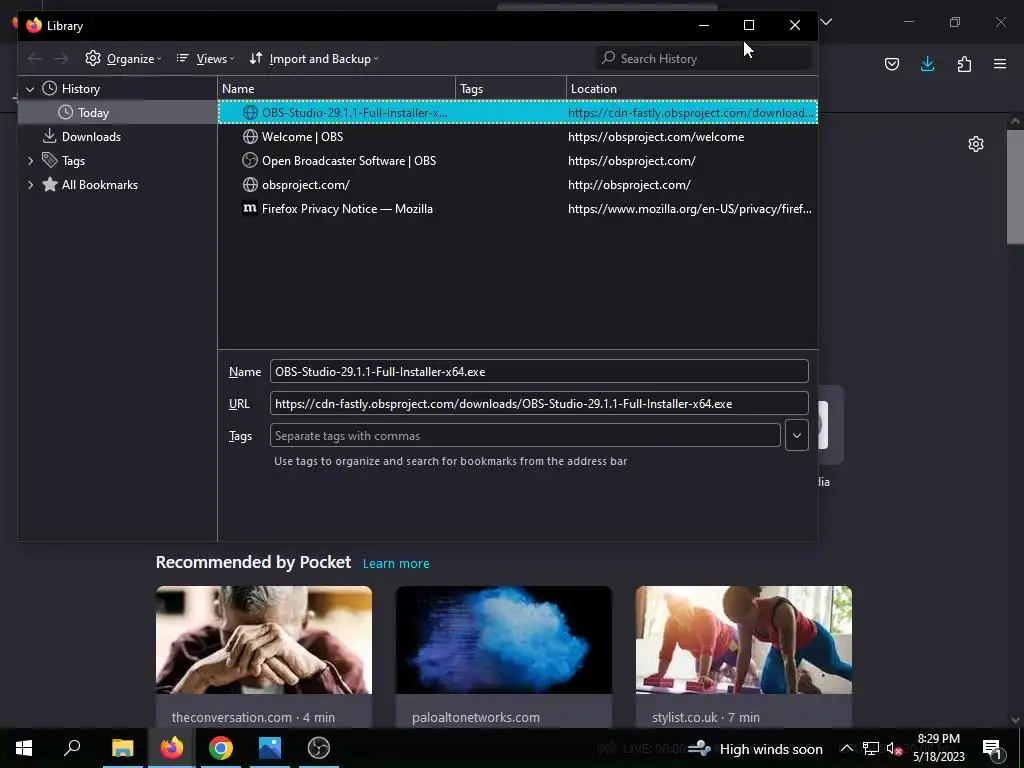The height and width of the screenshot is (768, 1024).
Task: Open Save to Pocket in Firefox toolbar
Action: point(892,64)
